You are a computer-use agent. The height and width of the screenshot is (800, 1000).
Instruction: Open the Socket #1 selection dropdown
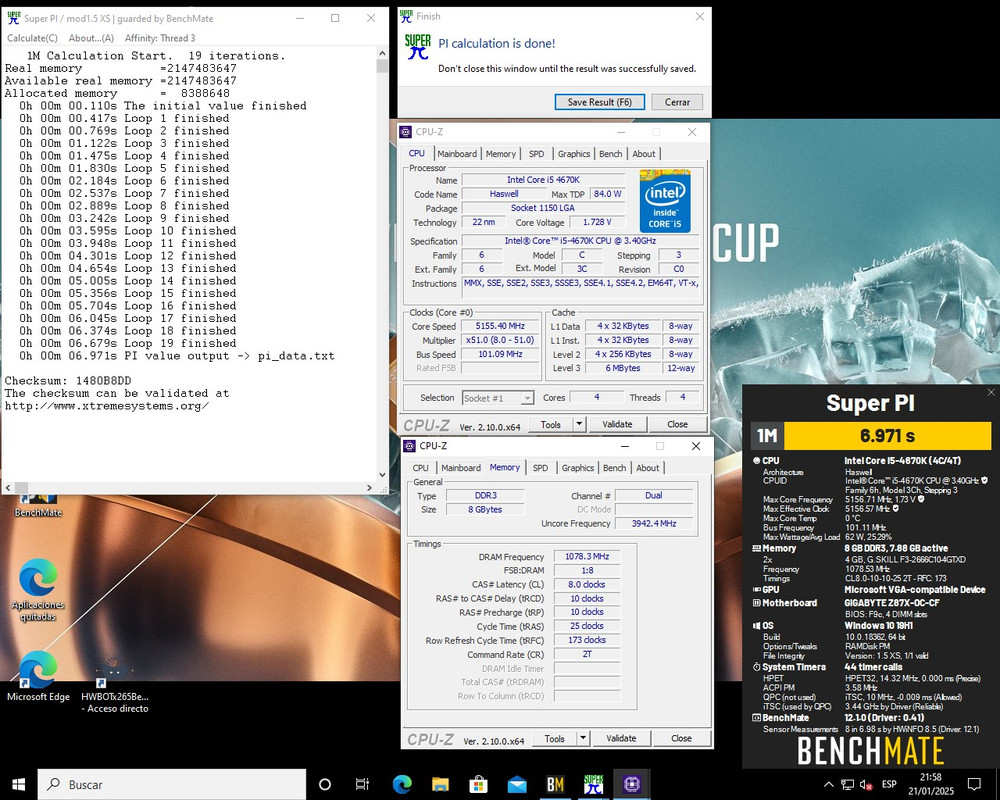point(498,398)
